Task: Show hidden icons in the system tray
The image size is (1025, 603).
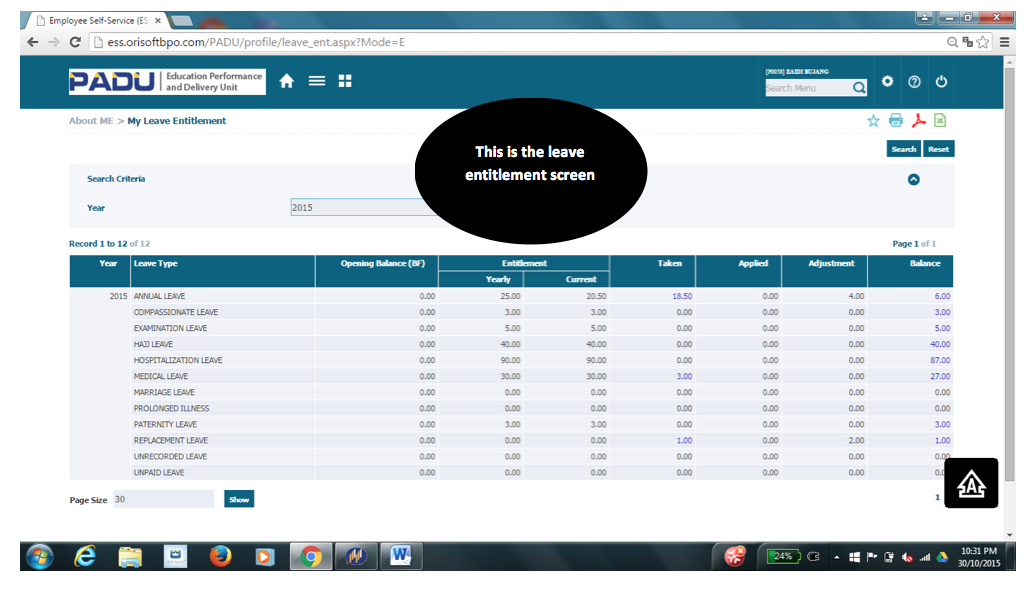Action: click(x=838, y=557)
